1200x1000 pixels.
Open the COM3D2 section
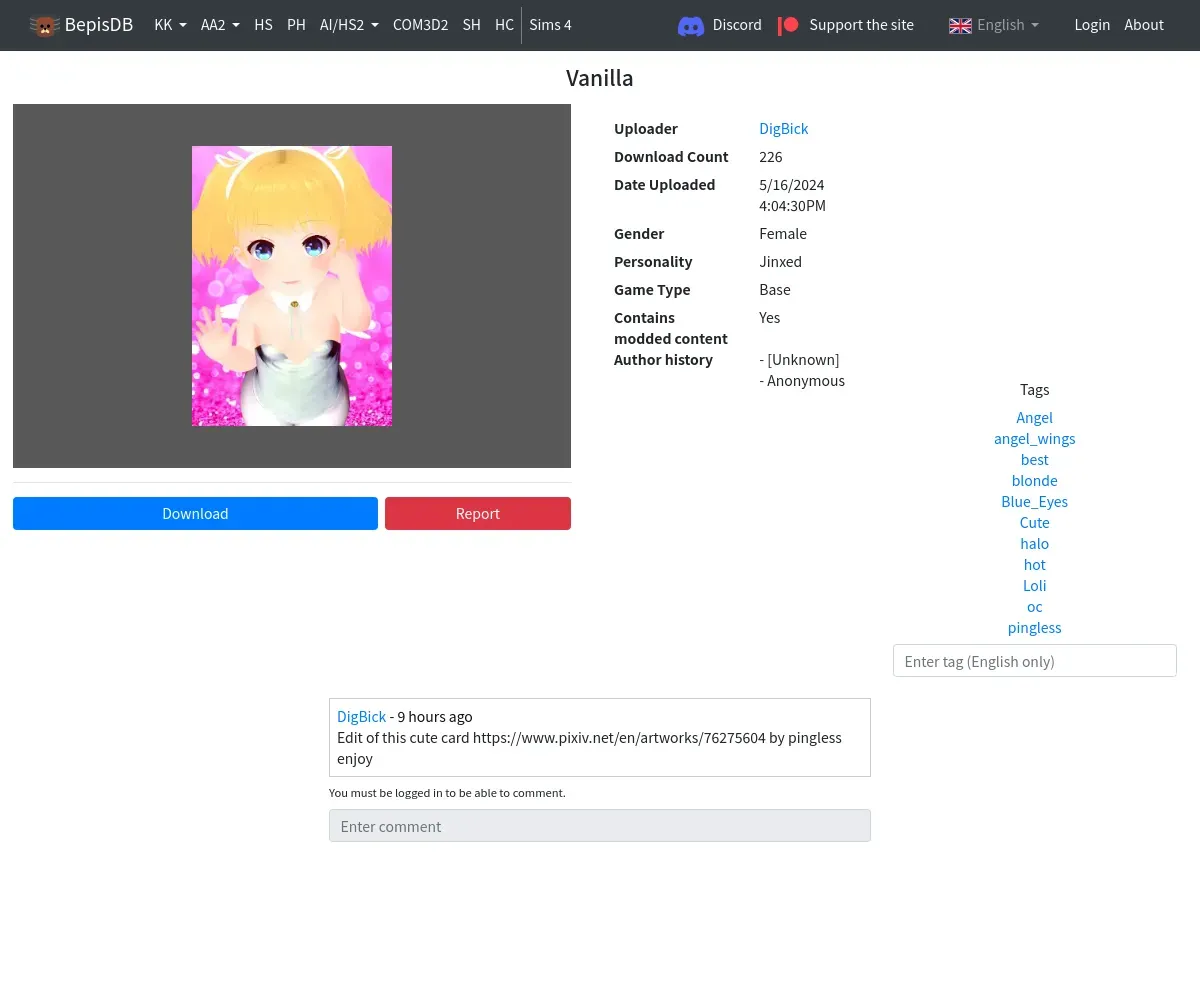pyautogui.click(x=420, y=25)
